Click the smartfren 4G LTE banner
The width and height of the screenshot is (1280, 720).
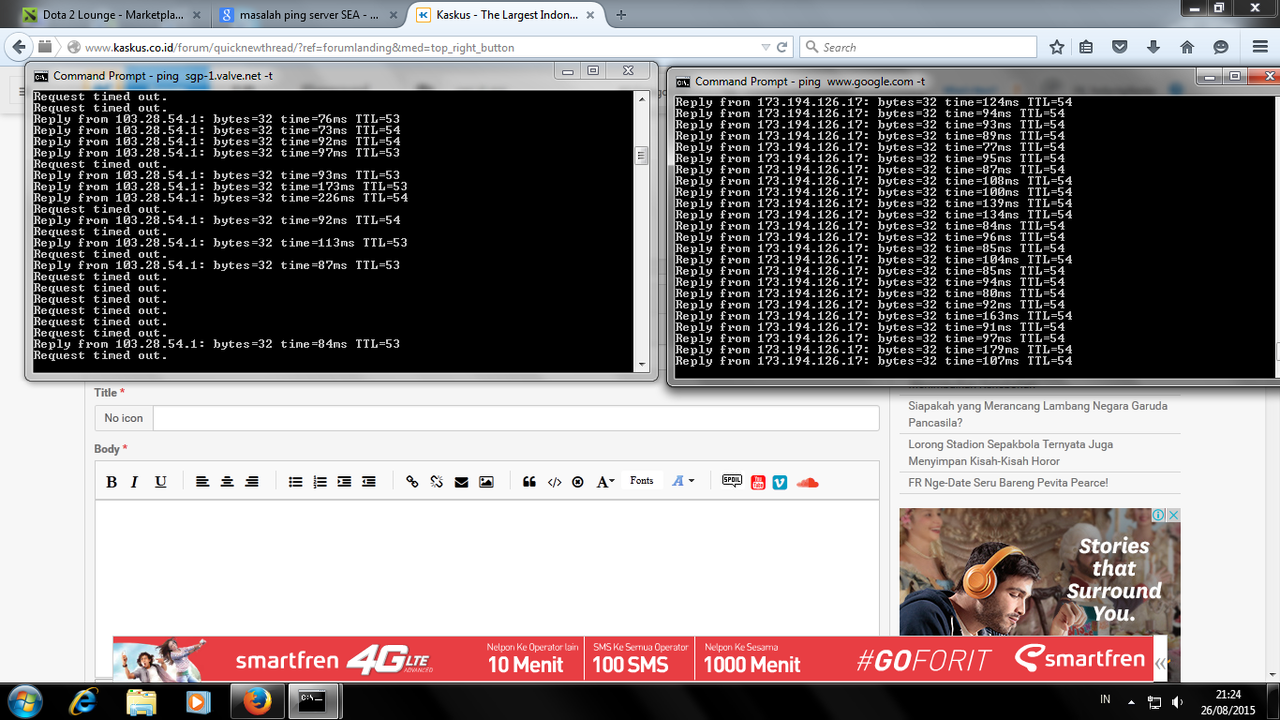tap(632, 659)
